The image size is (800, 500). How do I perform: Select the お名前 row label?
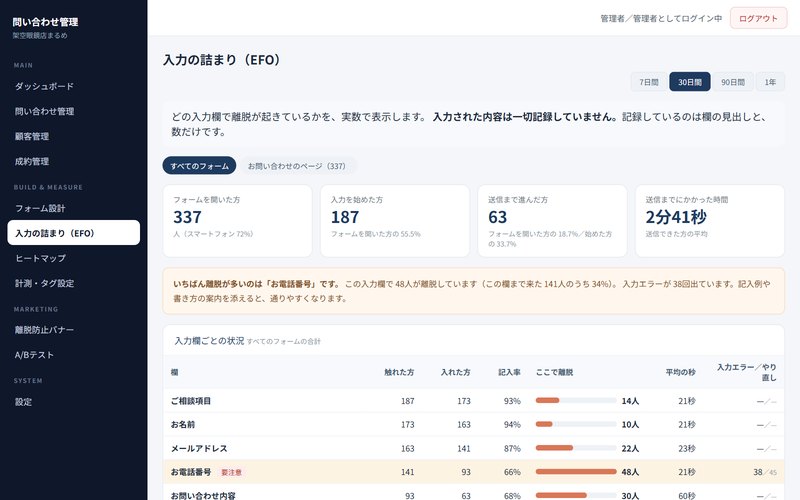(183, 424)
